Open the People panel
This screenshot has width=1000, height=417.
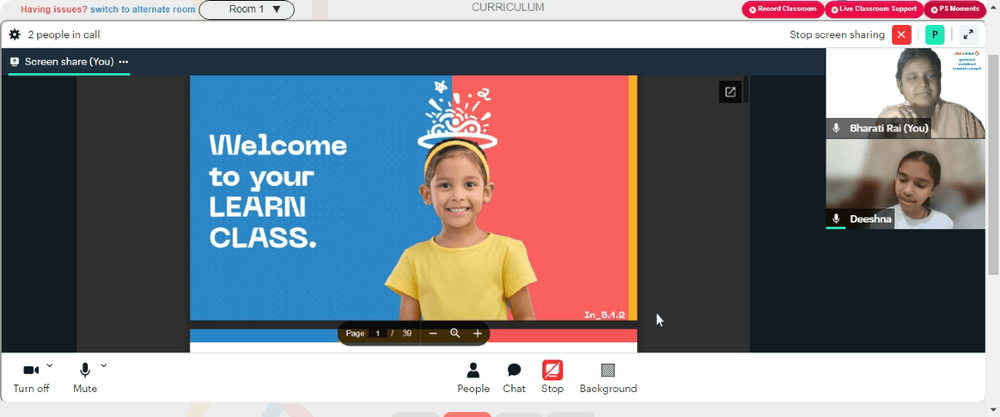[x=473, y=377]
